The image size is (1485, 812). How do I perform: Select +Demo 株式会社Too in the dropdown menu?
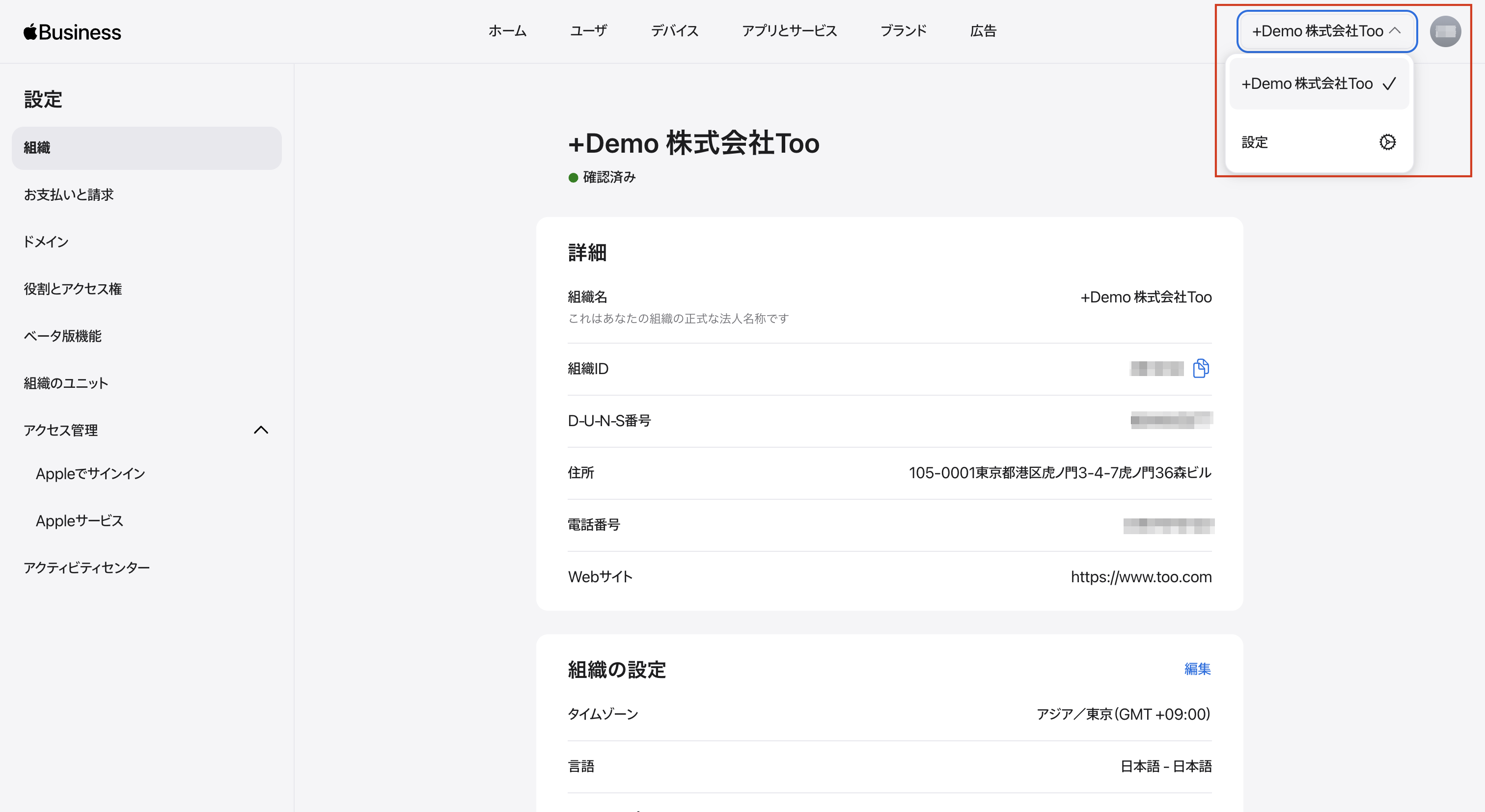[1319, 83]
